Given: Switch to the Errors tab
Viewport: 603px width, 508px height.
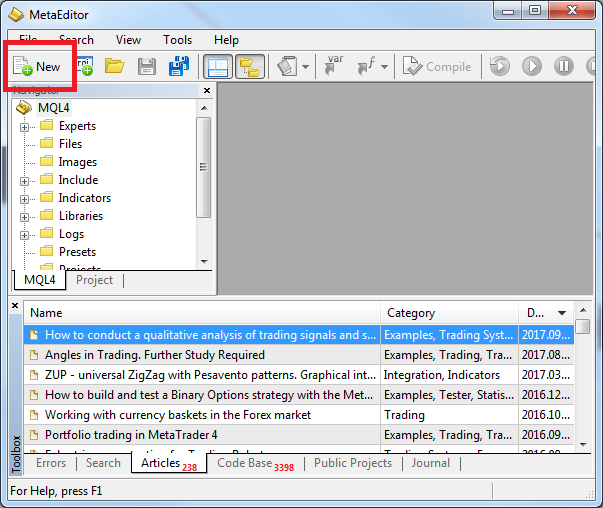Looking at the screenshot, I should tap(51, 463).
